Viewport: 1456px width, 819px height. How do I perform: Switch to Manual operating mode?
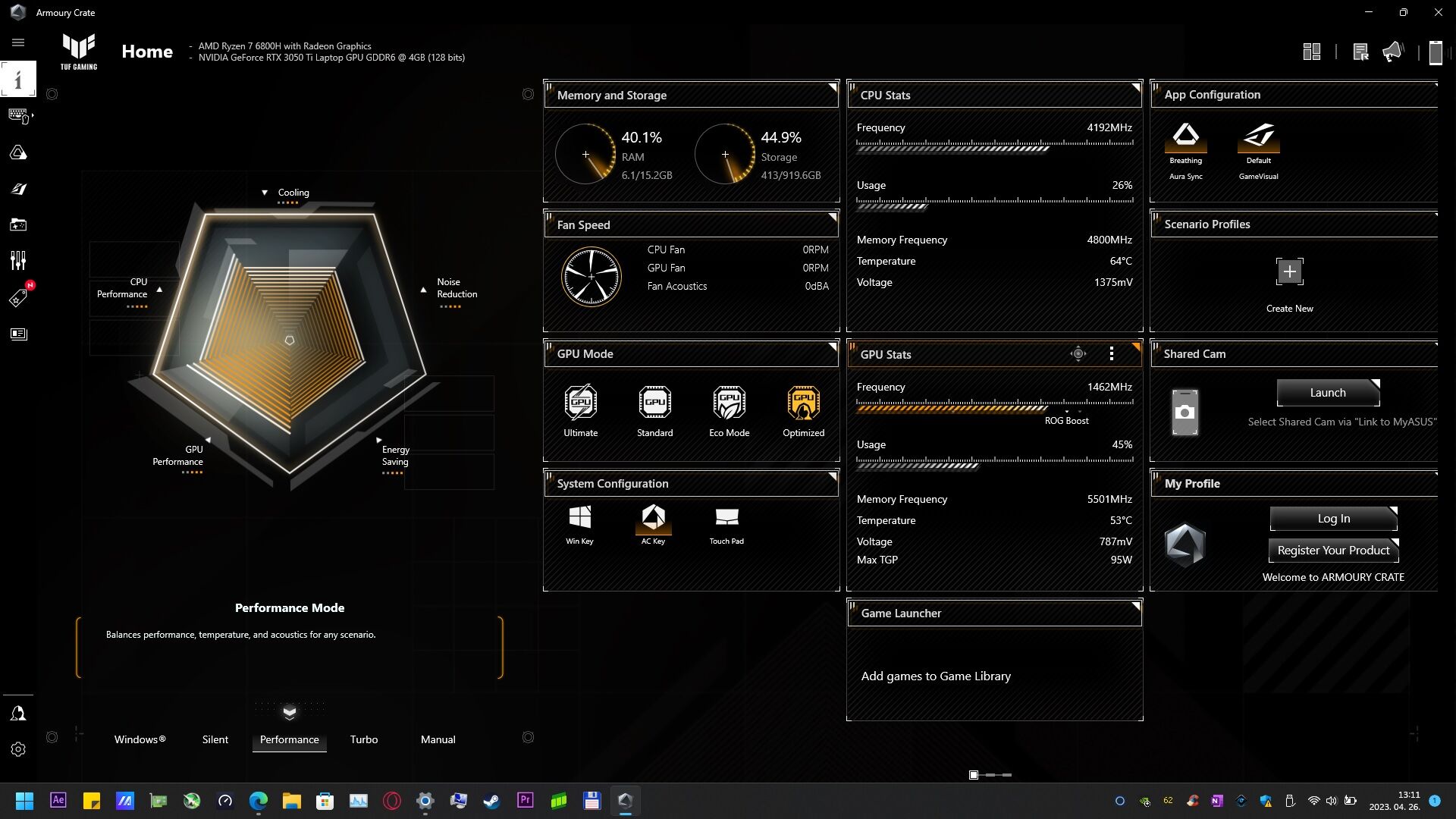tap(438, 739)
